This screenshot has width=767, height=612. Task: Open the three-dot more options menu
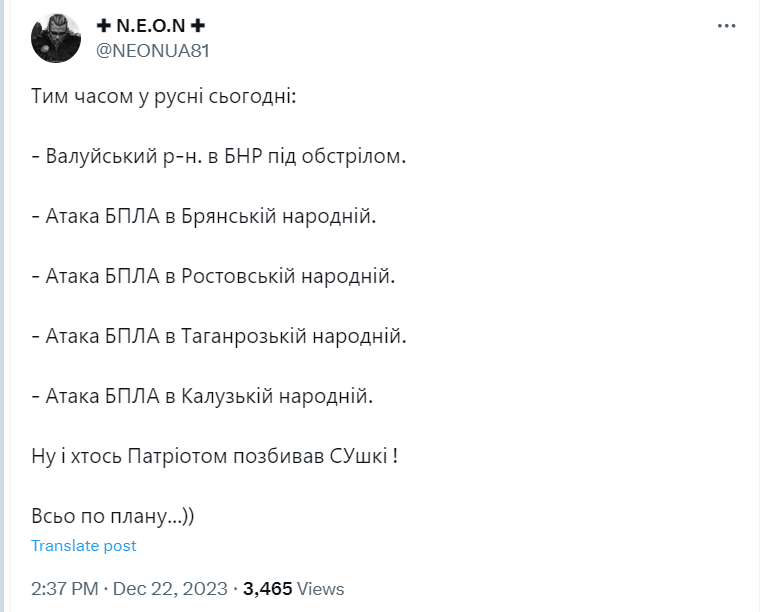tap(726, 26)
